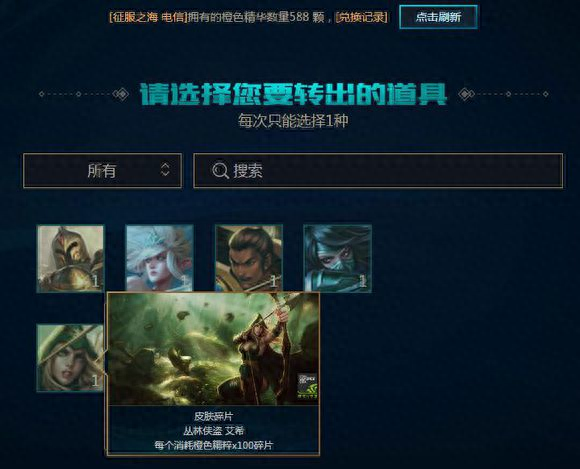This screenshot has height=469, width=580.
Task: Click the 点击刷新 refresh button
Action: (x=438, y=17)
